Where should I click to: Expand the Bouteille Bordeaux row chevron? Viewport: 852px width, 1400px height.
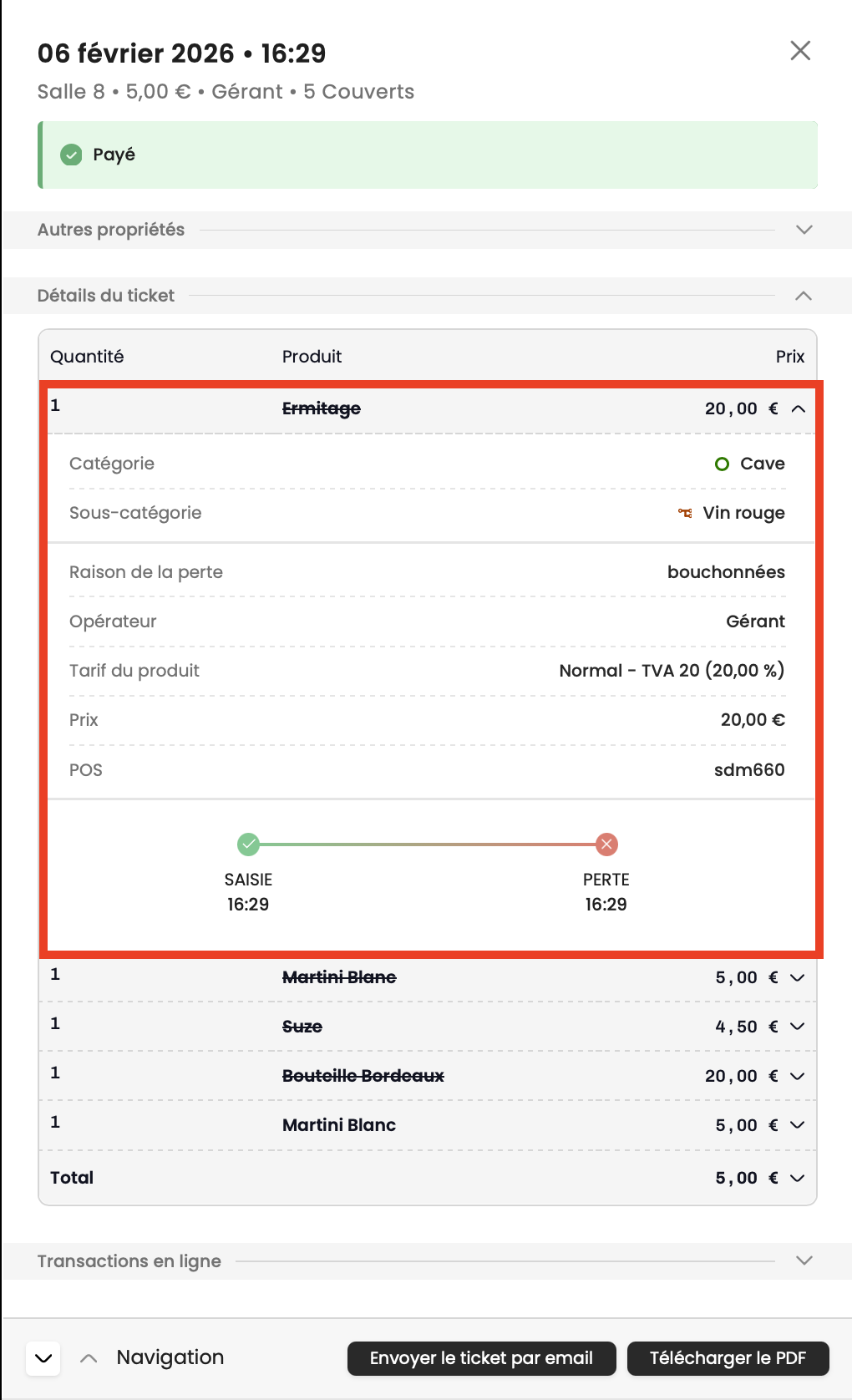798,1076
